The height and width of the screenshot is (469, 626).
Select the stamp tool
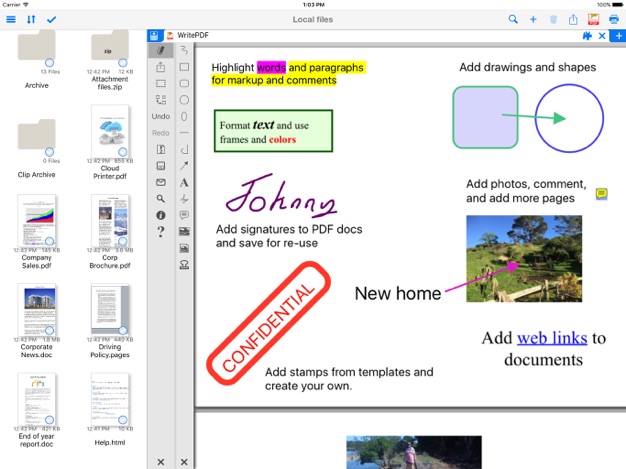click(184, 265)
